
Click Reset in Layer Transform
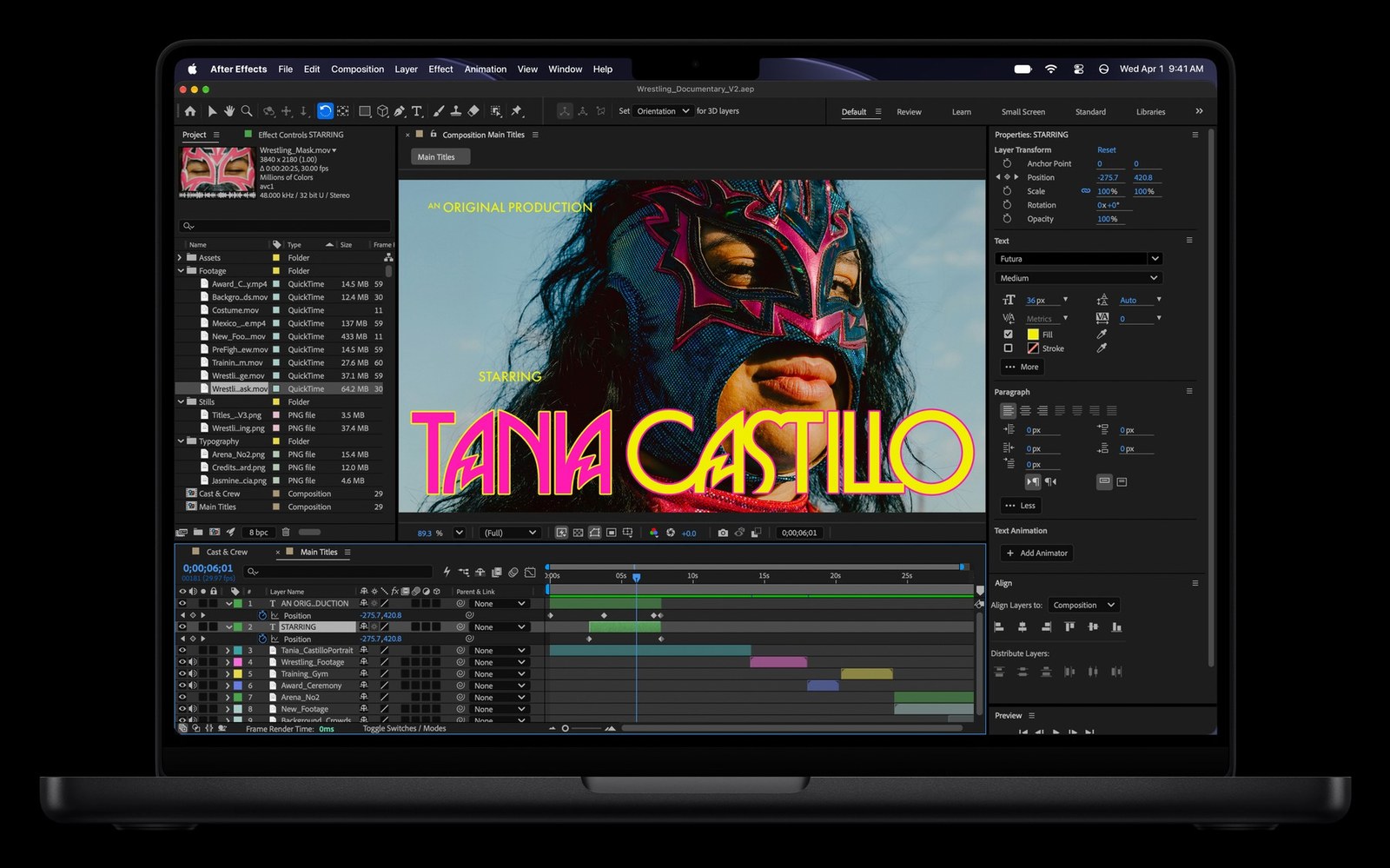(1106, 149)
